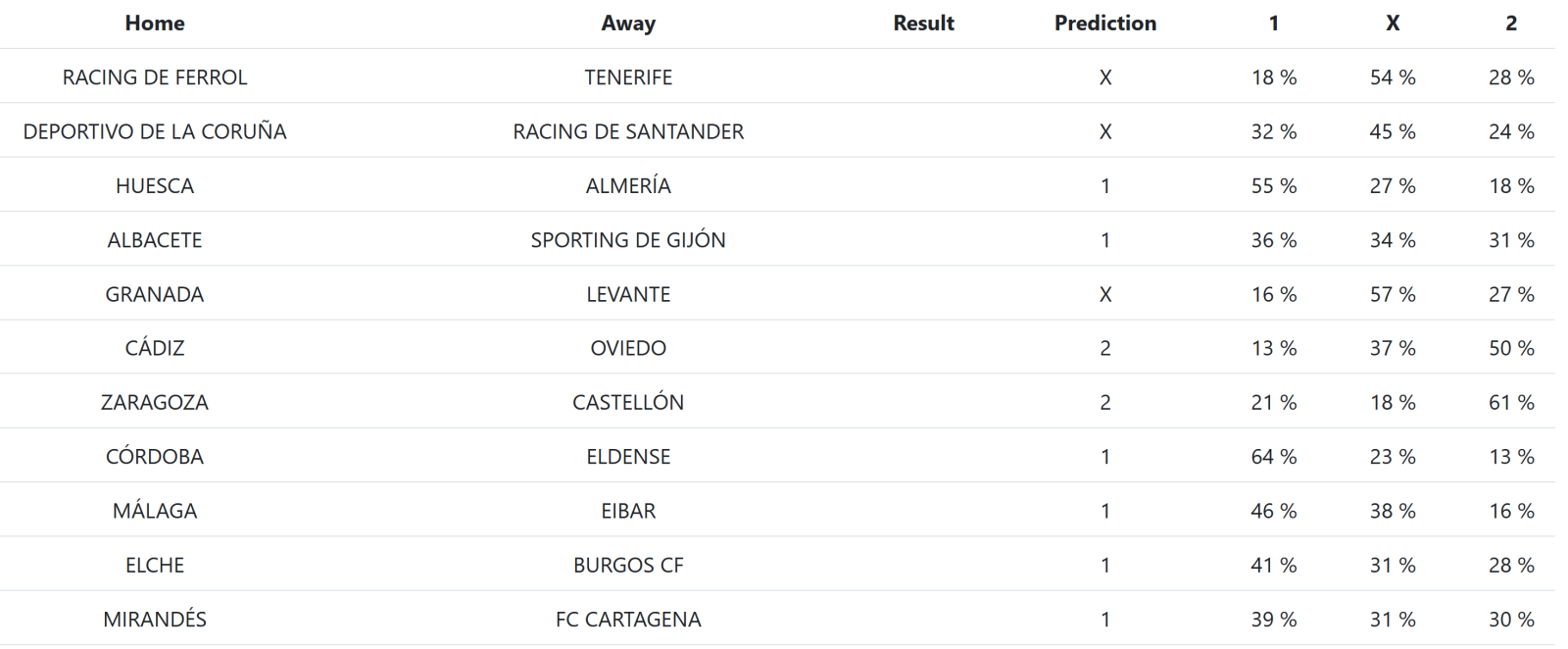The height and width of the screenshot is (649, 1568).
Task: Click RACING DE SANTANDER team name
Action: 628,131
